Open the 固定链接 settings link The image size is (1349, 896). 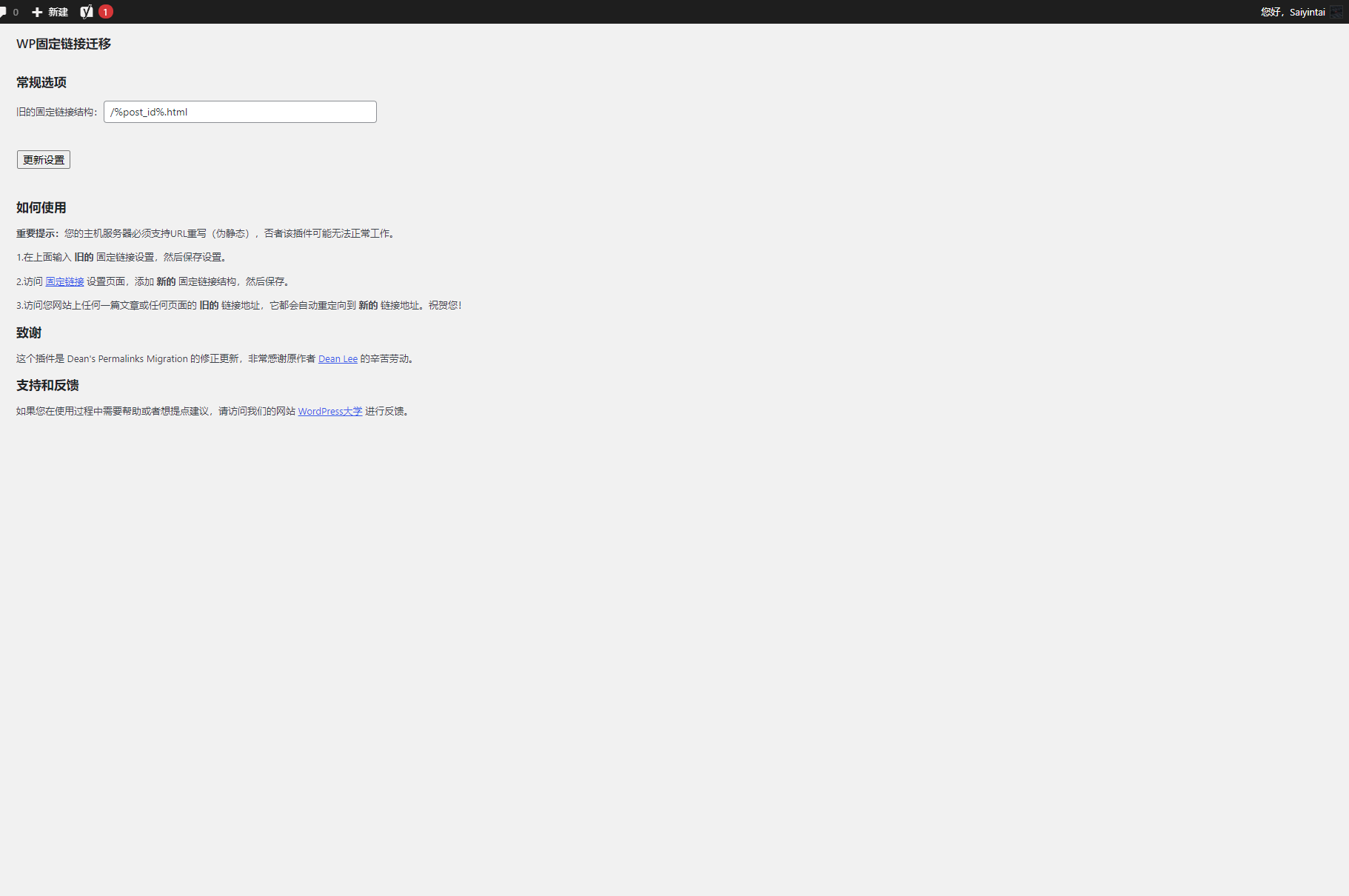click(64, 281)
